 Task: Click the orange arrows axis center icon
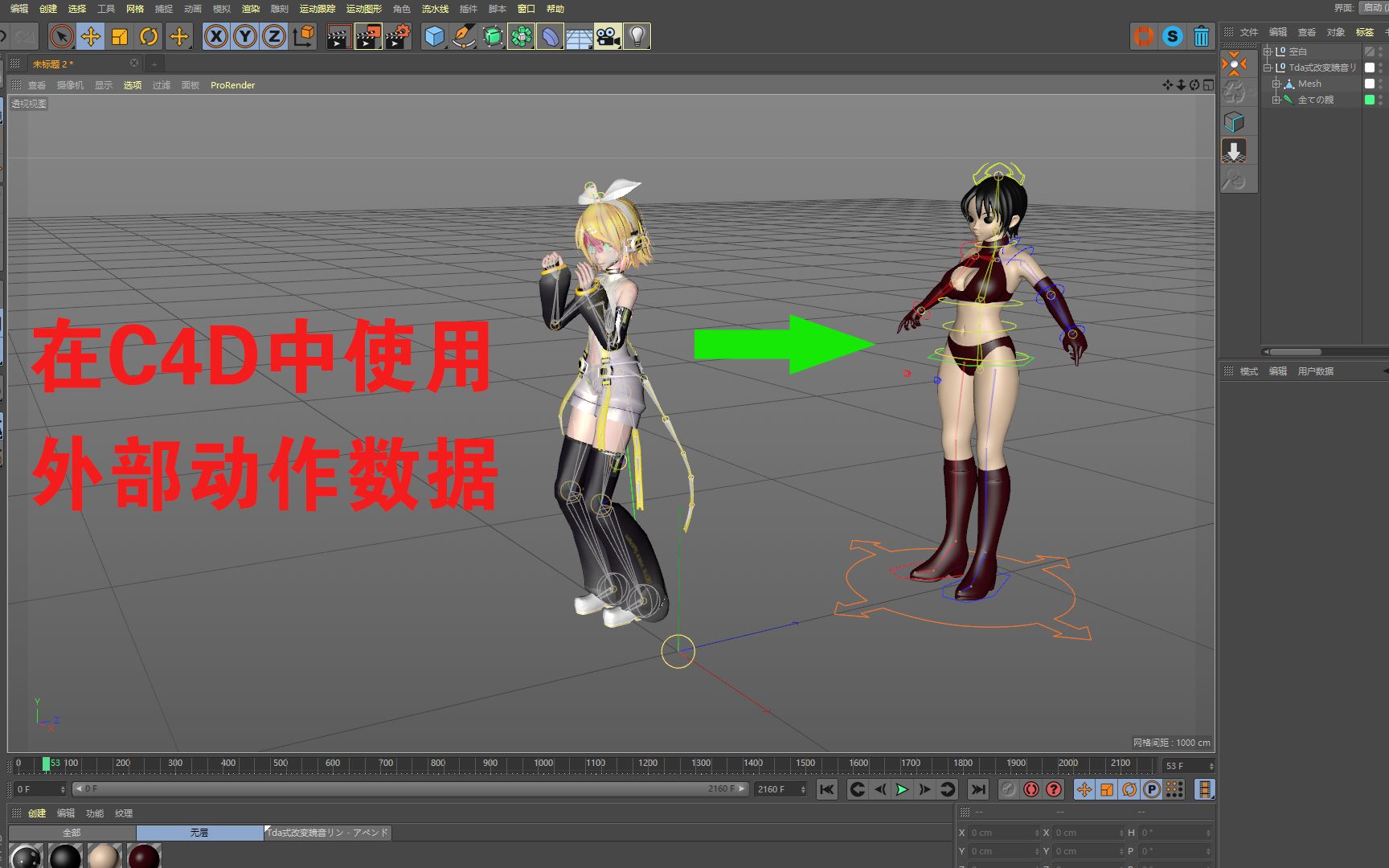pyautogui.click(x=1235, y=64)
